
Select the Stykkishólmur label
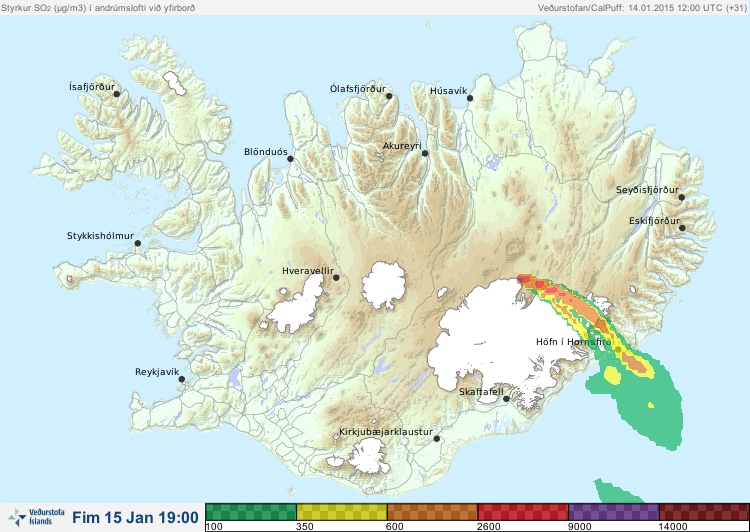pos(100,236)
